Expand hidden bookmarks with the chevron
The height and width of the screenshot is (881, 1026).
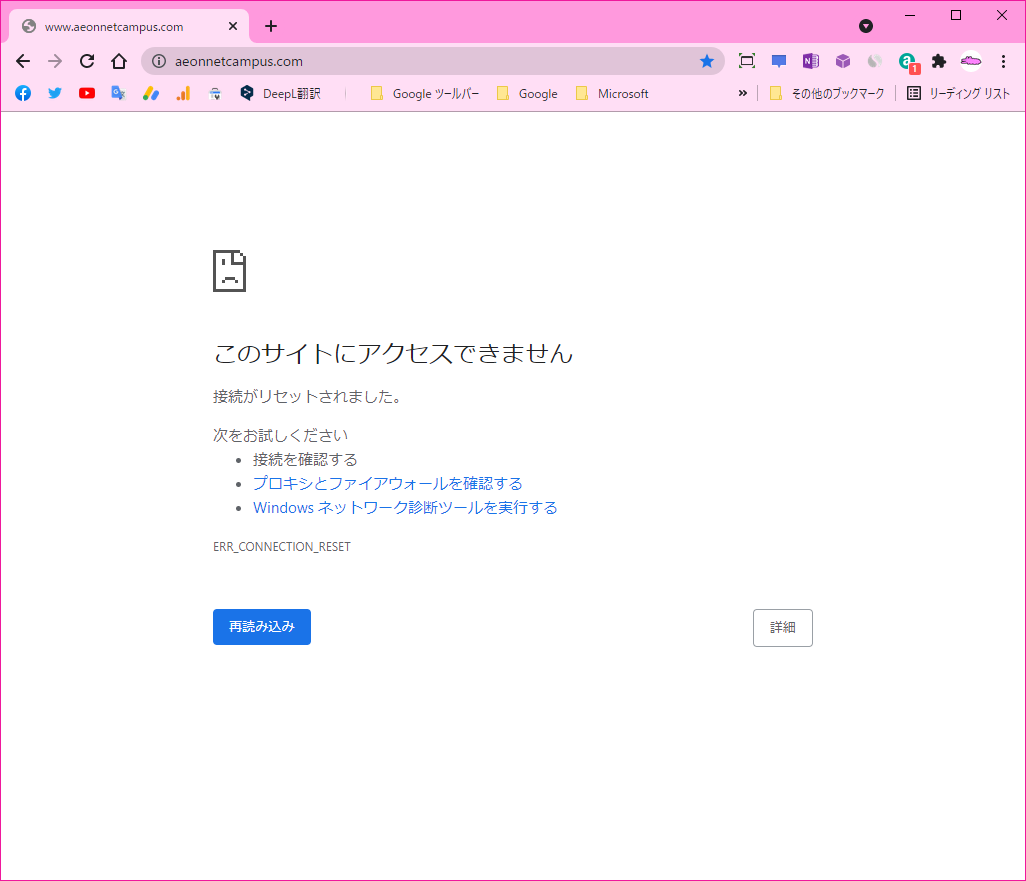tap(742, 93)
